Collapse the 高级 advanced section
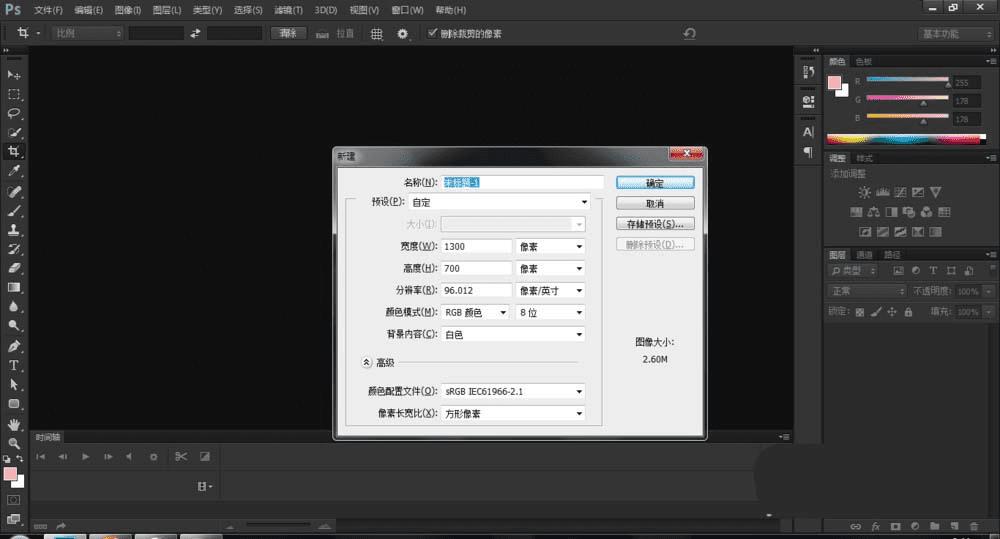The height and width of the screenshot is (539, 1000). pyautogui.click(x=366, y=362)
